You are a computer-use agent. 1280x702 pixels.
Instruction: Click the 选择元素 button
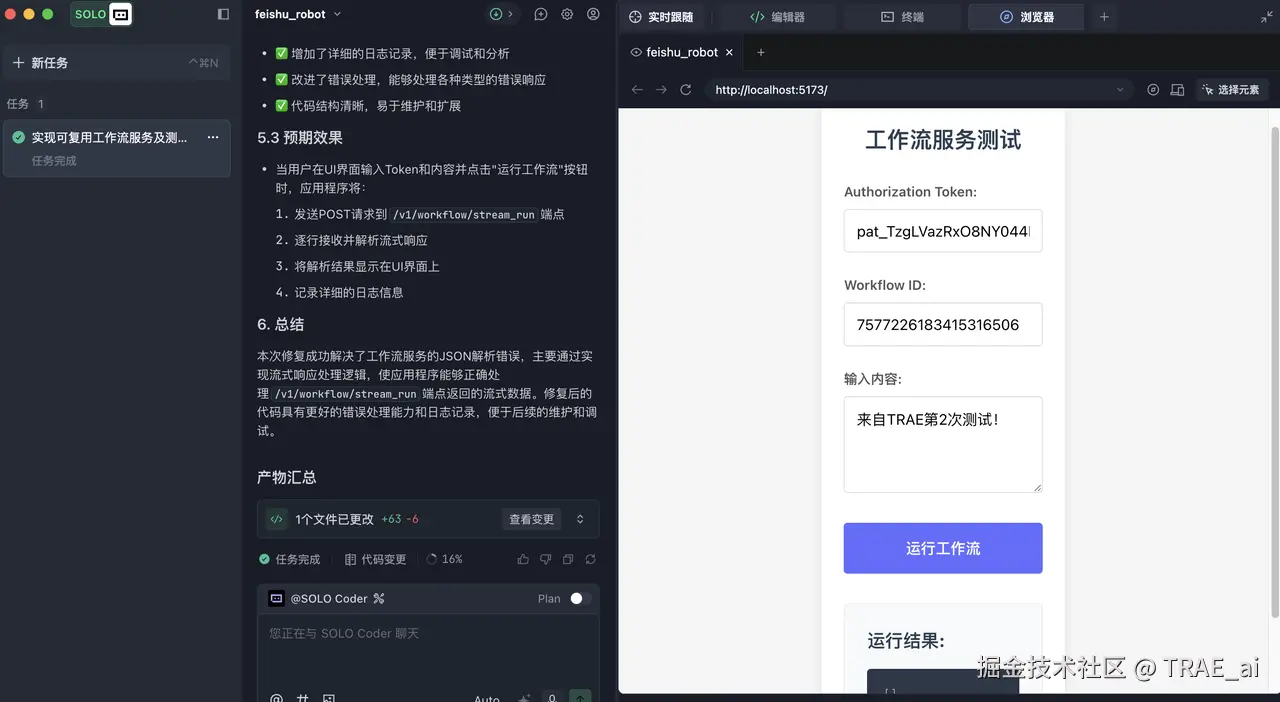(x=1232, y=90)
